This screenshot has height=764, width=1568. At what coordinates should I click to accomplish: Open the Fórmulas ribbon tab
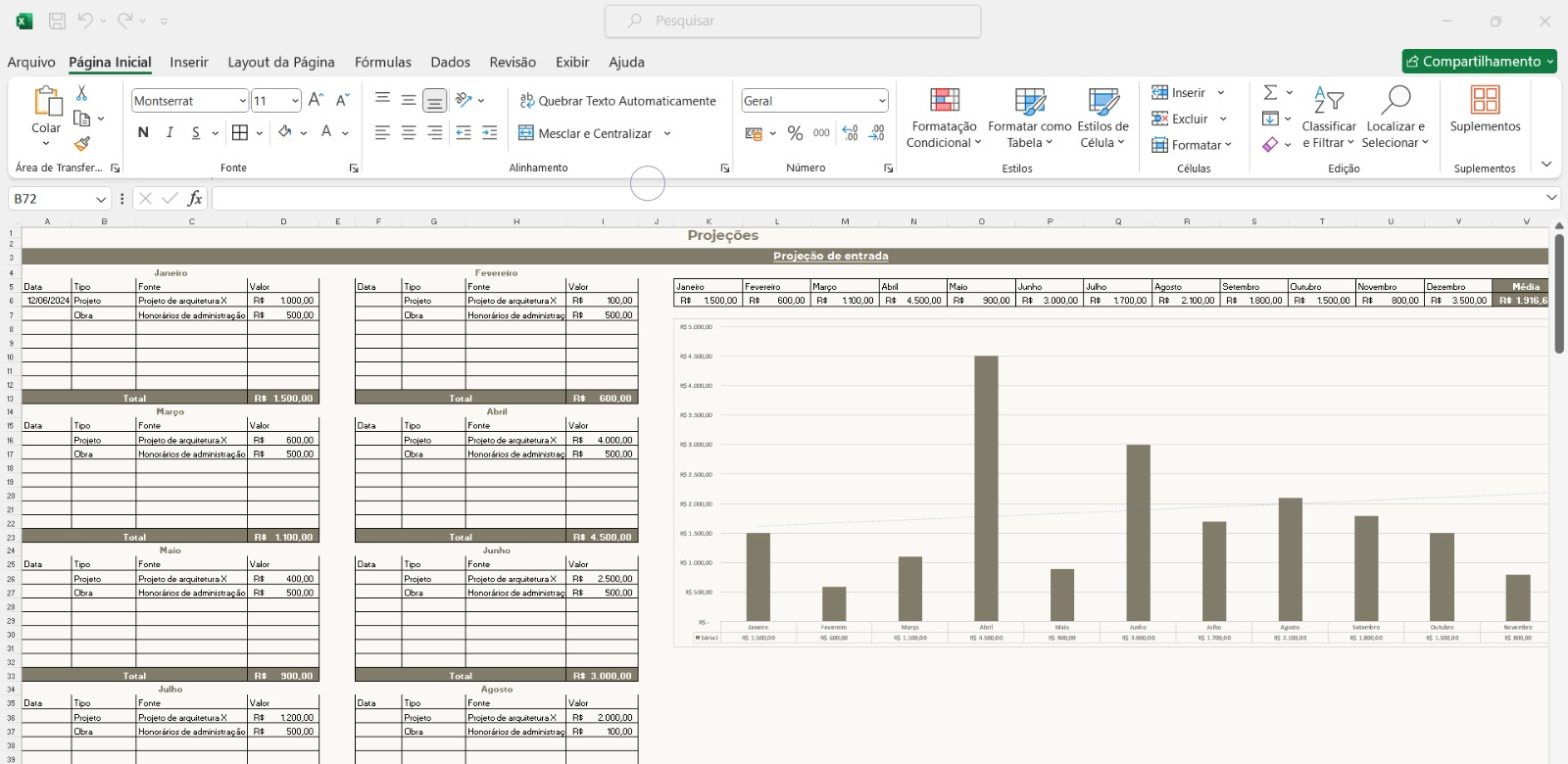coord(382,62)
